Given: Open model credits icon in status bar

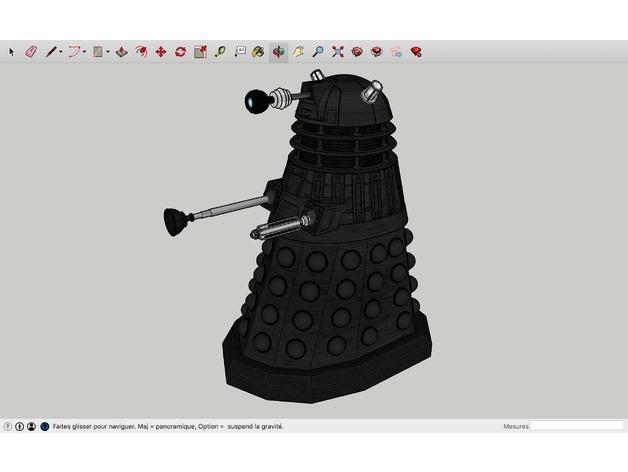Looking at the screenshot, I should coord(19,427).
